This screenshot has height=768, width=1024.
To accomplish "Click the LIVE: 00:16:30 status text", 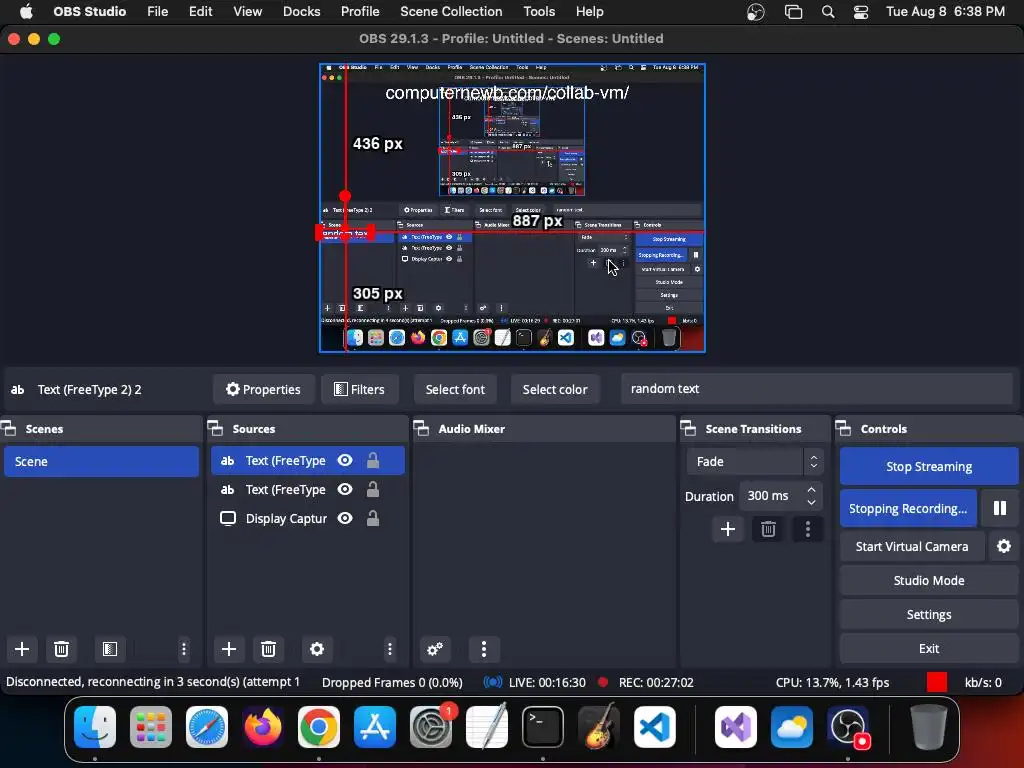I will click(547, 682).
